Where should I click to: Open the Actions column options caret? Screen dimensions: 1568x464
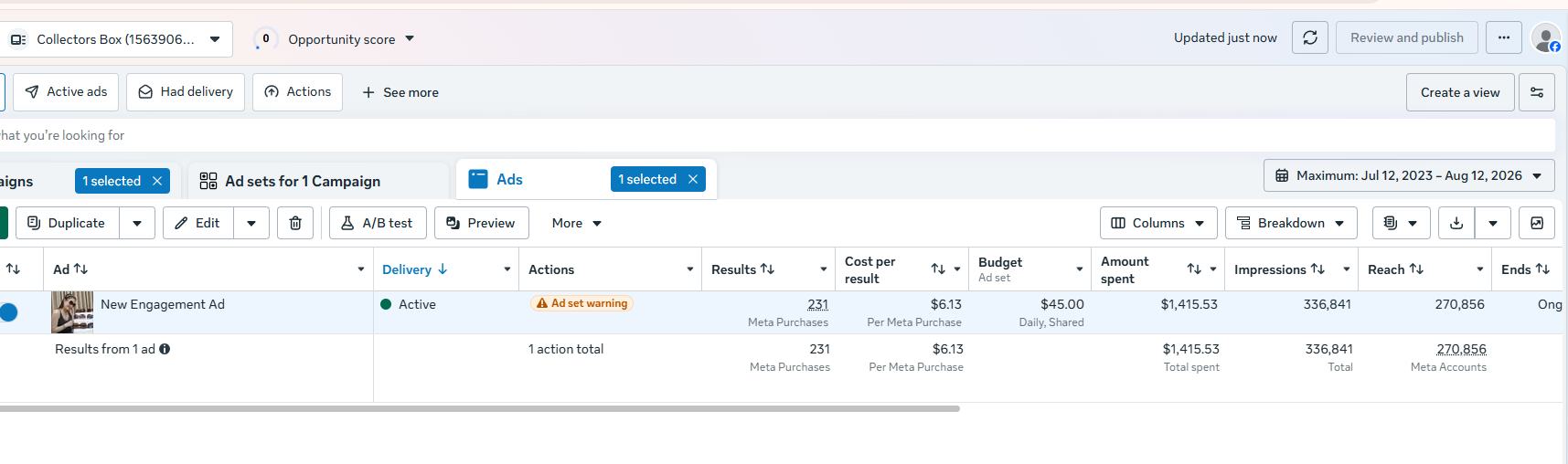(690, 269)
